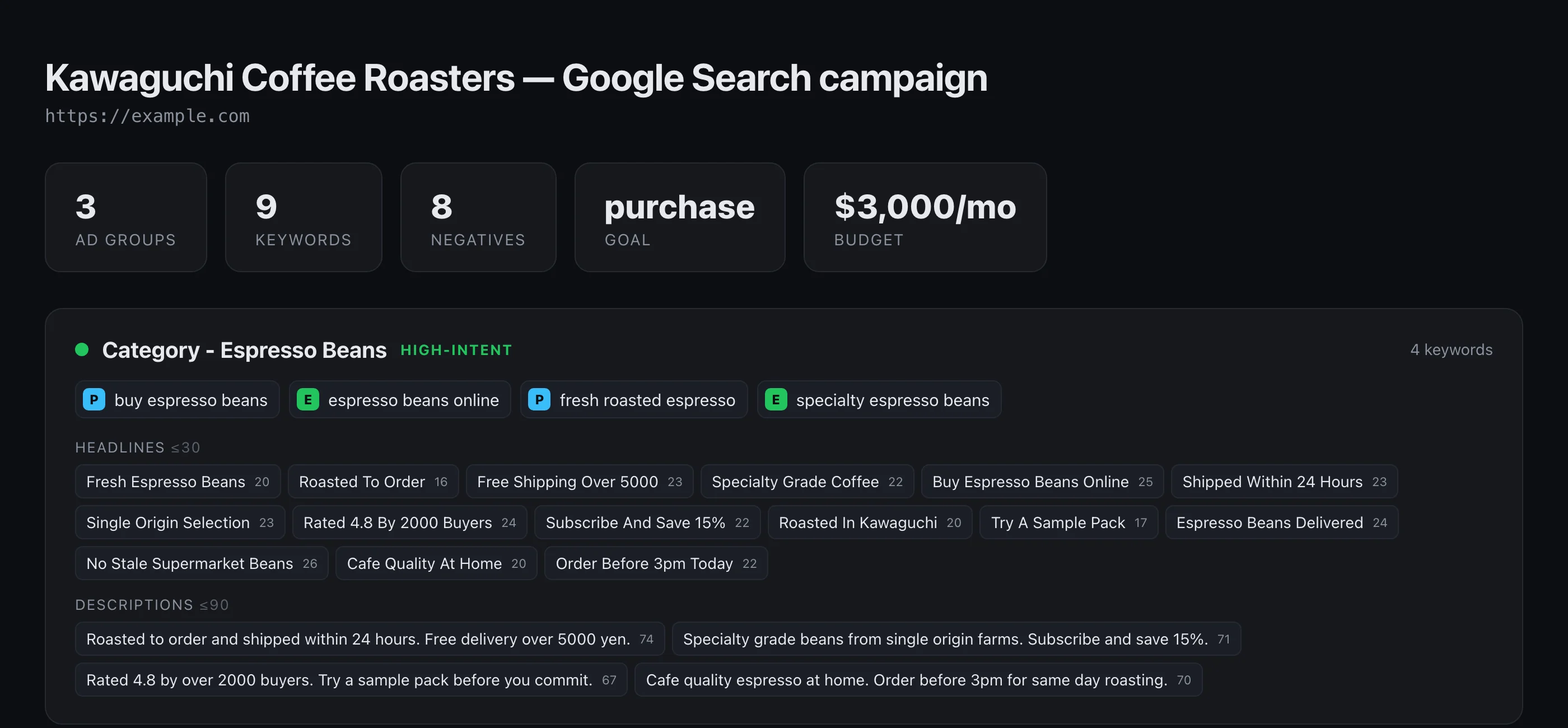Select the 'buy espresso beans' keyword chip
The height and width of the screenshot is (728, 1568).
tap(177, 400)
